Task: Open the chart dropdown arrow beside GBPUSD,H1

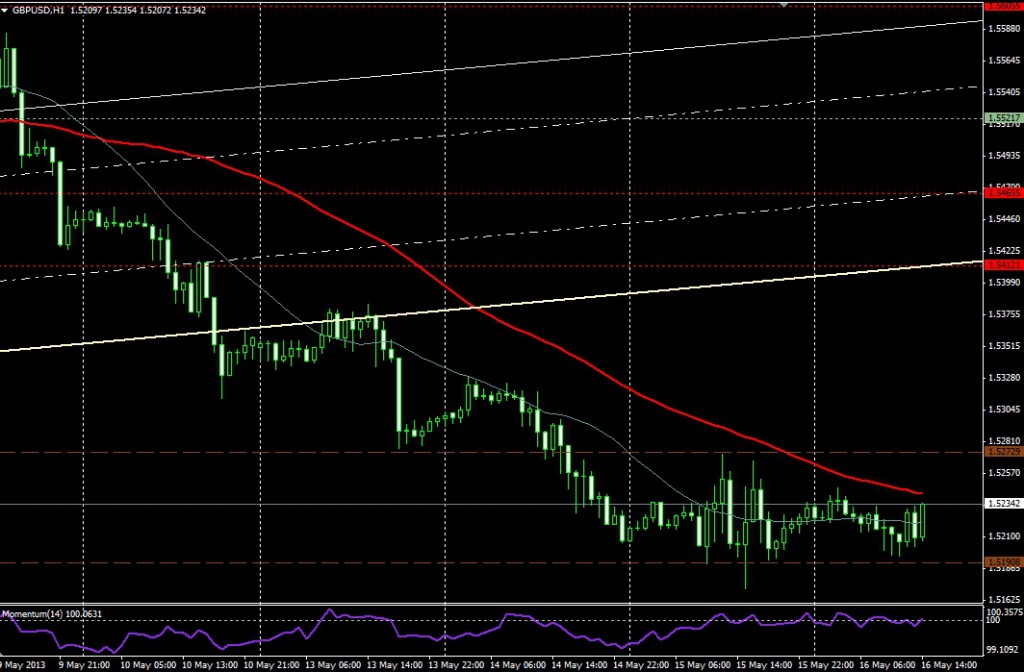Action: point(6,10)
